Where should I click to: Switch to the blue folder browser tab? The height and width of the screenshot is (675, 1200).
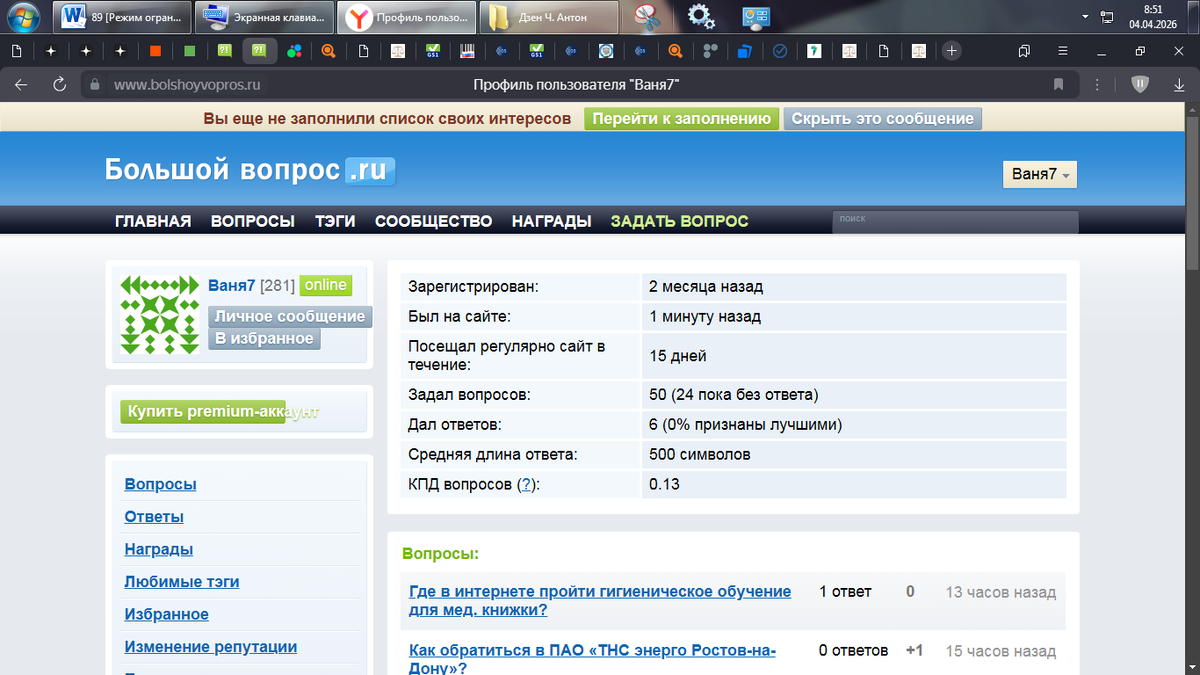pyautogui.click(x=745, y=51)
